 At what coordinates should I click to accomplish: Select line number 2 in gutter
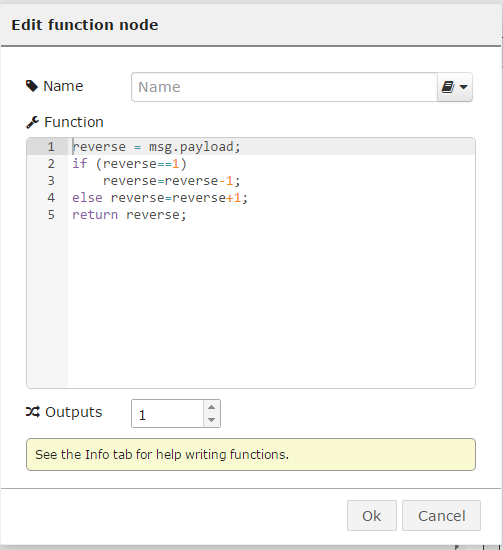(x=51, y=164)
